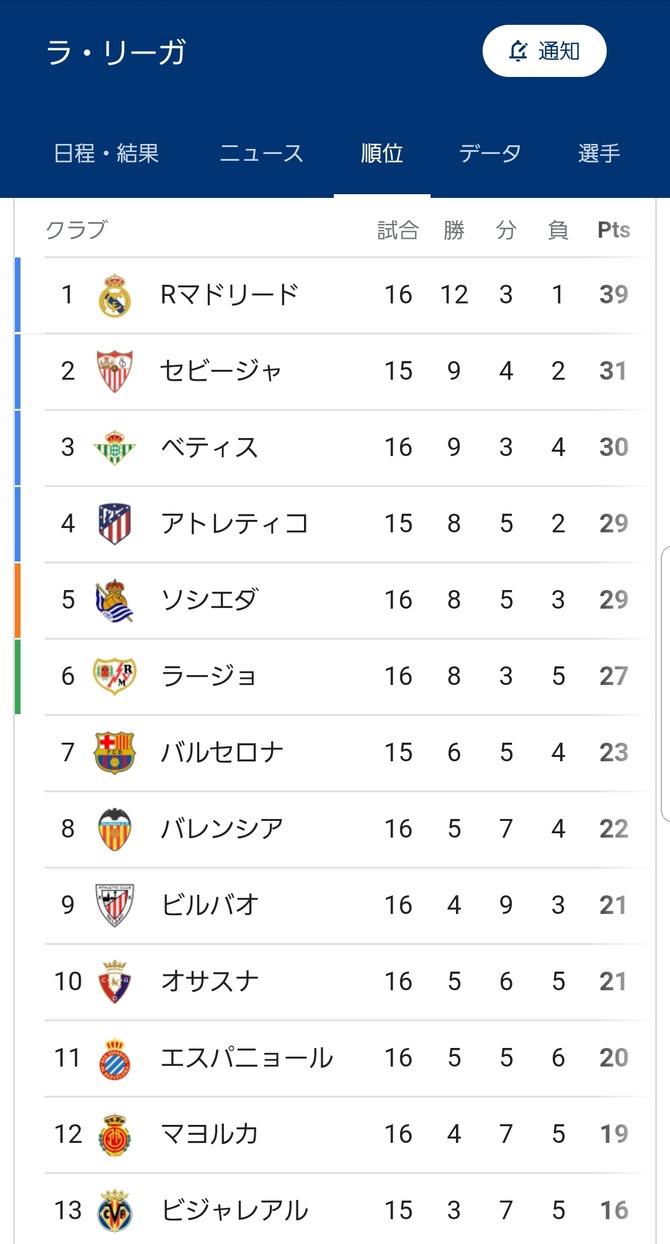Click the Sevilla club crest

(x=114, y=371)
